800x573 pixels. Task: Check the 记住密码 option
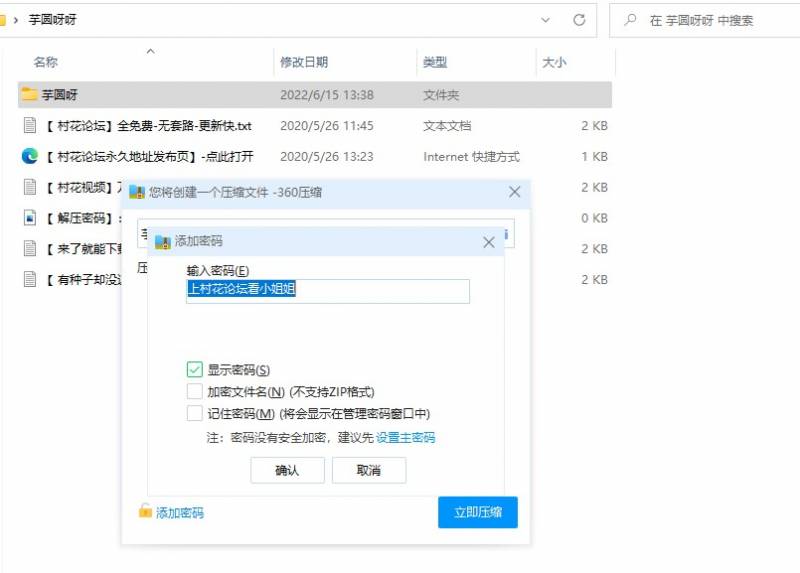[x=195, y=414]
